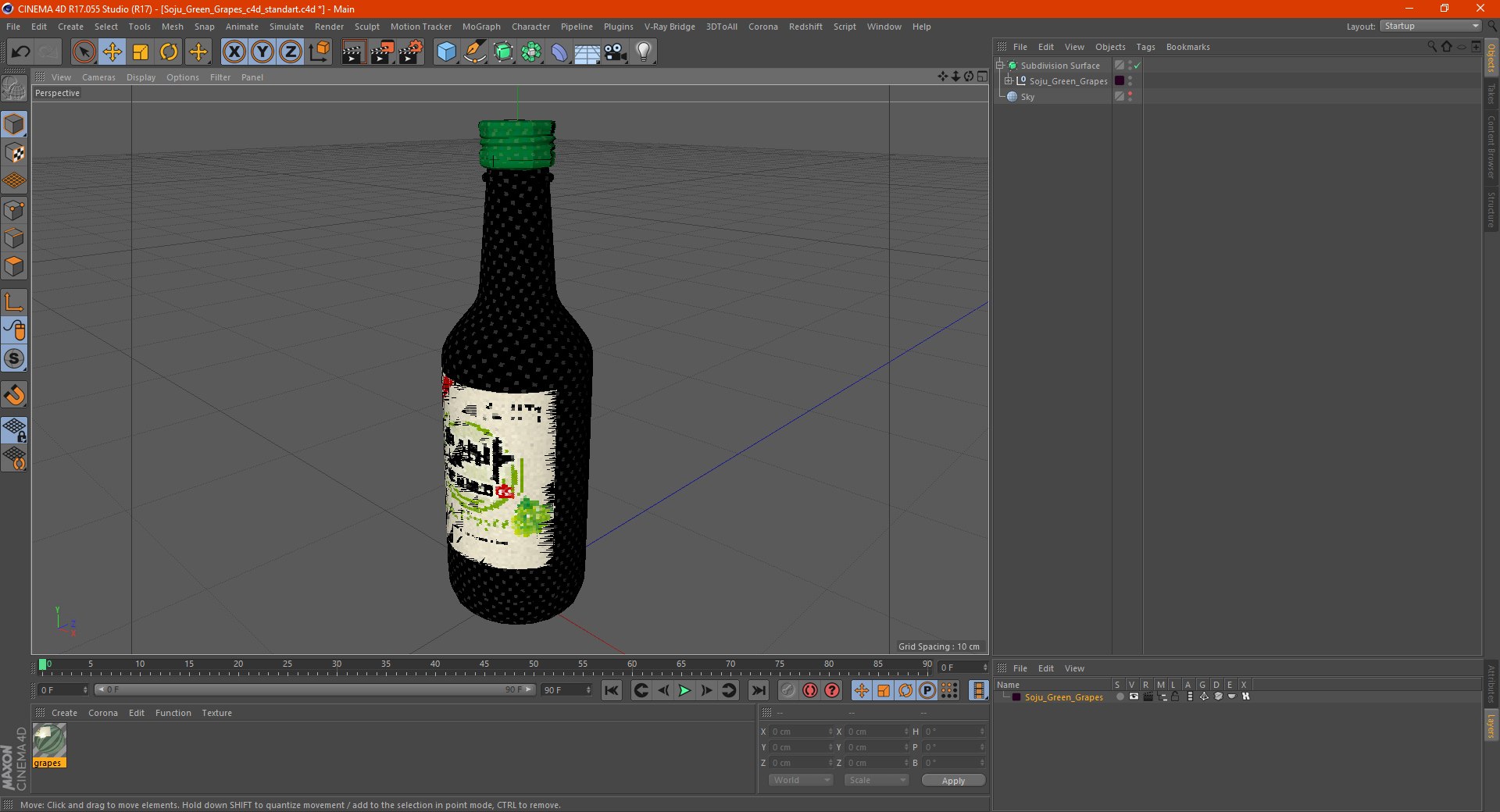The image size is (1500, 812).
Task: Add a Cube primitive object
Action: pyautogui.click(x=446, y=52)
